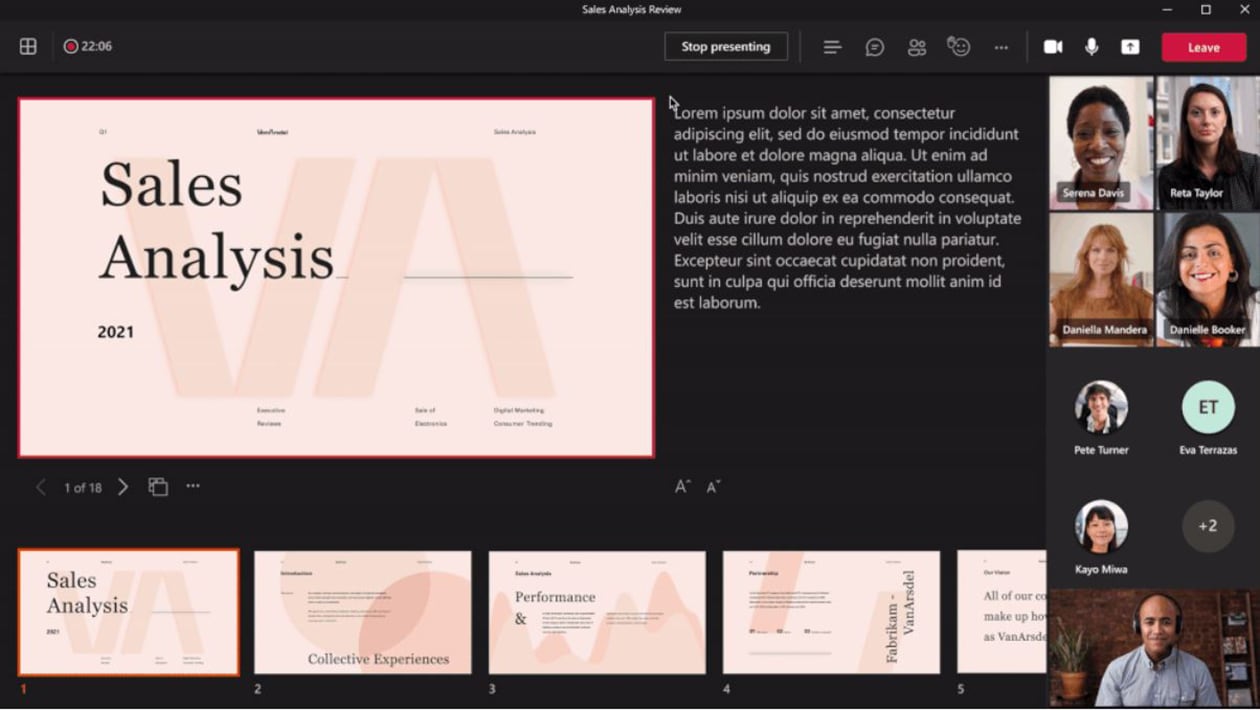The height and width of the screenshot is (710, 1260).
Task: Click the 'Kayo Miwa' name label
Action: coord(1101,569)
